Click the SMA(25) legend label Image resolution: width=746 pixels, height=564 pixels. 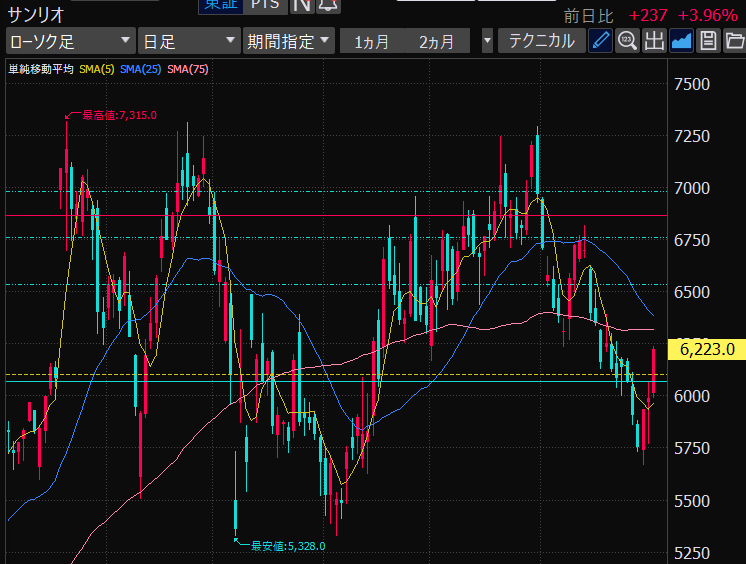(x=140, y=69)
